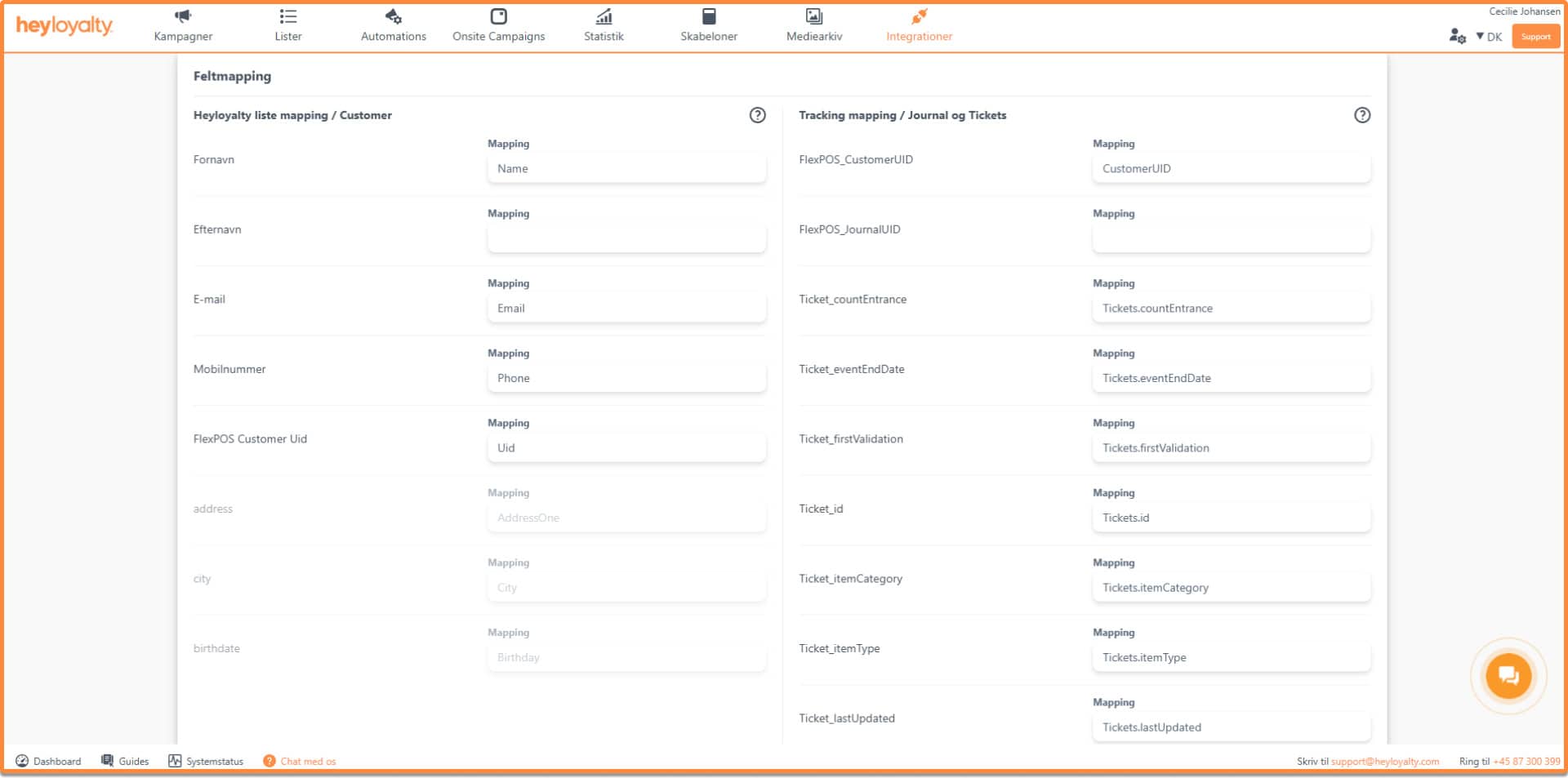Image resolution: width=1568 pixels, height=778 pixels.
Task: Expand the DK language dropdown
Action: [1489, 37]
